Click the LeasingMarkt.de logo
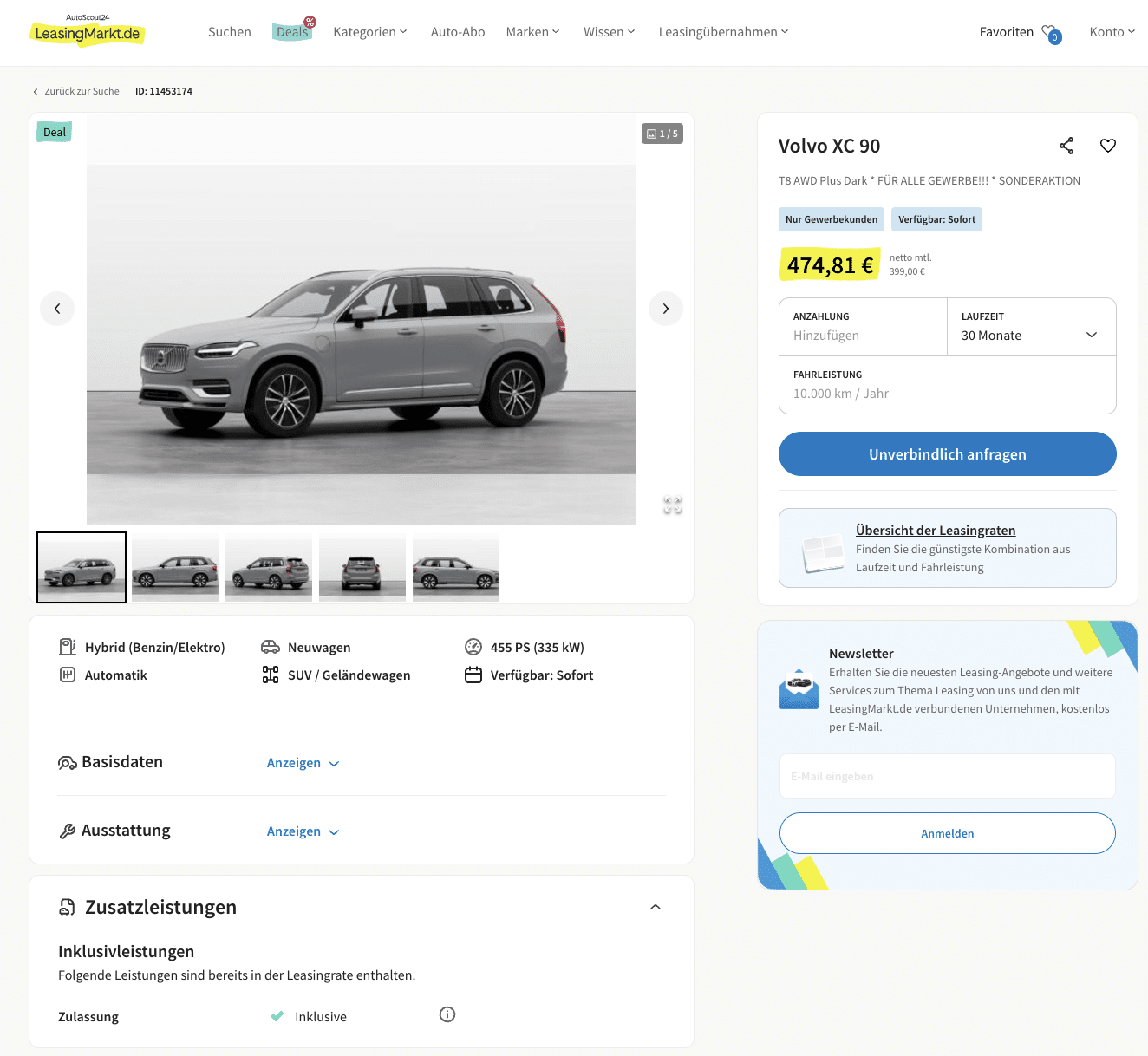1148x1056 pixels. point(87,30)
